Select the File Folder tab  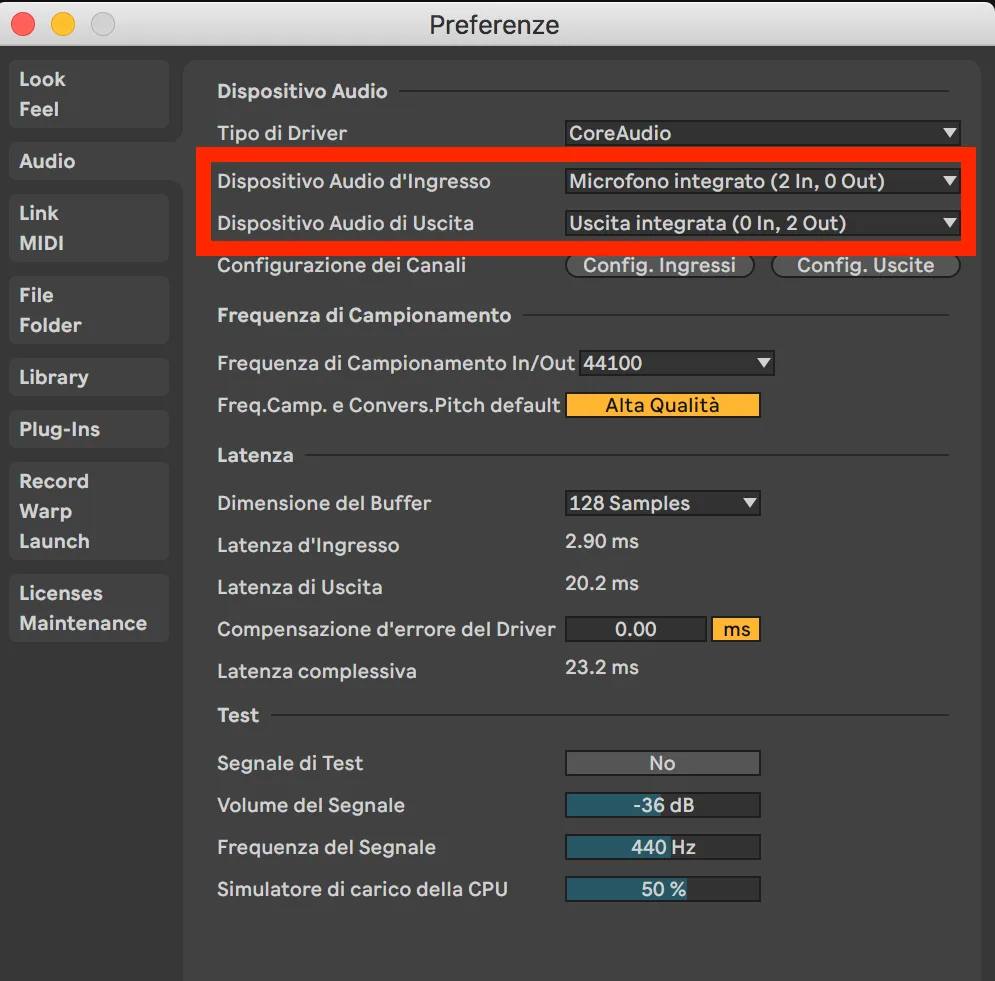89,310
